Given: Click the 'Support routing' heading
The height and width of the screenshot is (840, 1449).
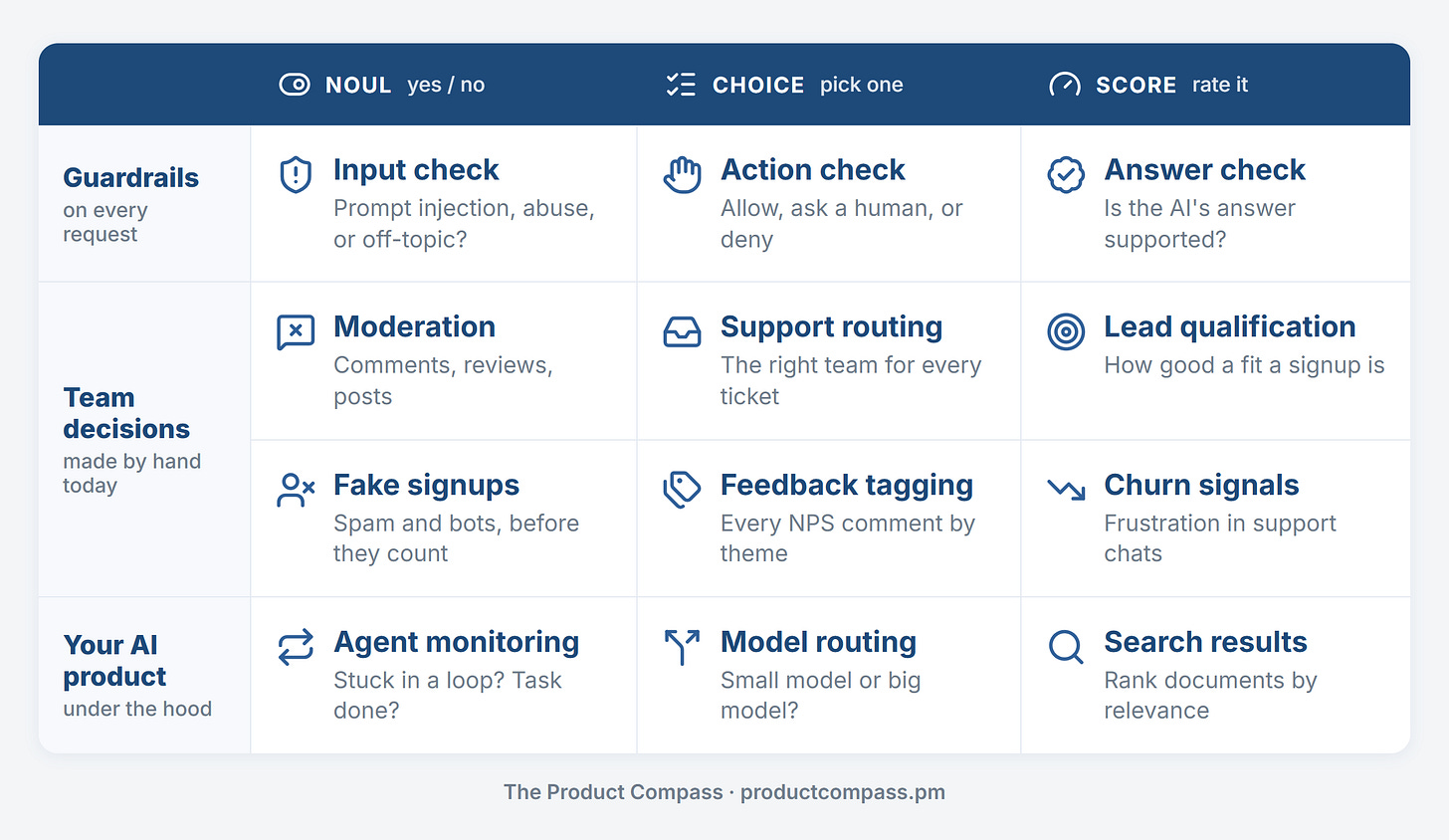Looking at the screenshot, I should pos(831,327).
